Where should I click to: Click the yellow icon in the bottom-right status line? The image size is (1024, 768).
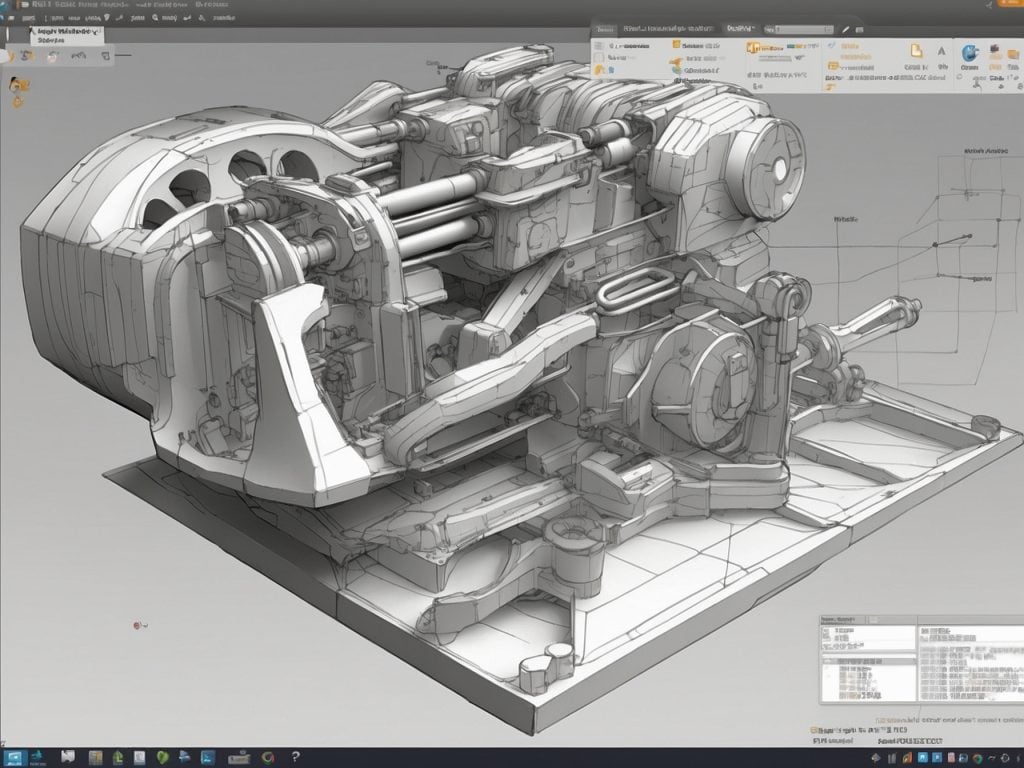(x=814, y=730)
